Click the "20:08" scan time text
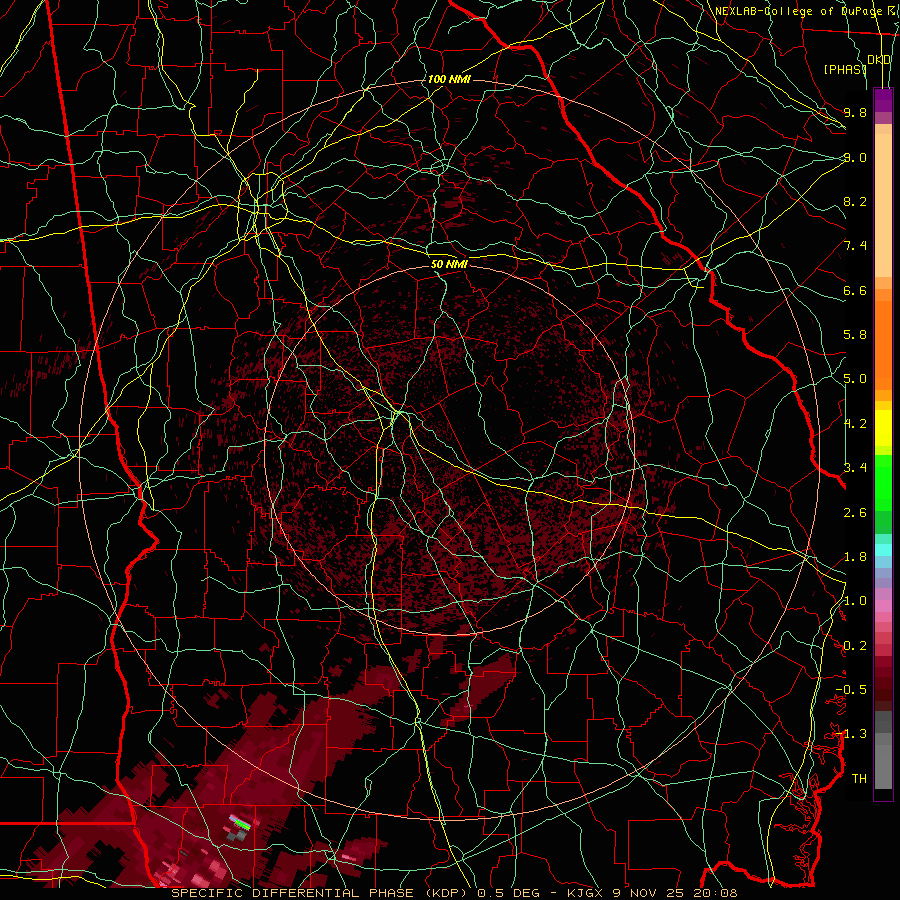900x900 pixels. [715, 893]
